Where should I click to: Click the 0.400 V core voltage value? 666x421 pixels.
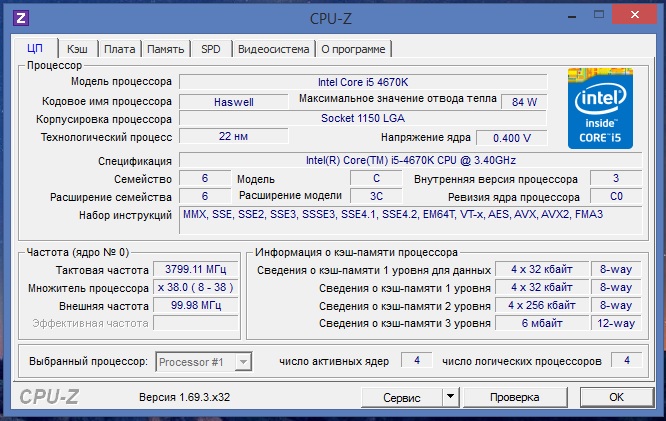pos(512,138)
